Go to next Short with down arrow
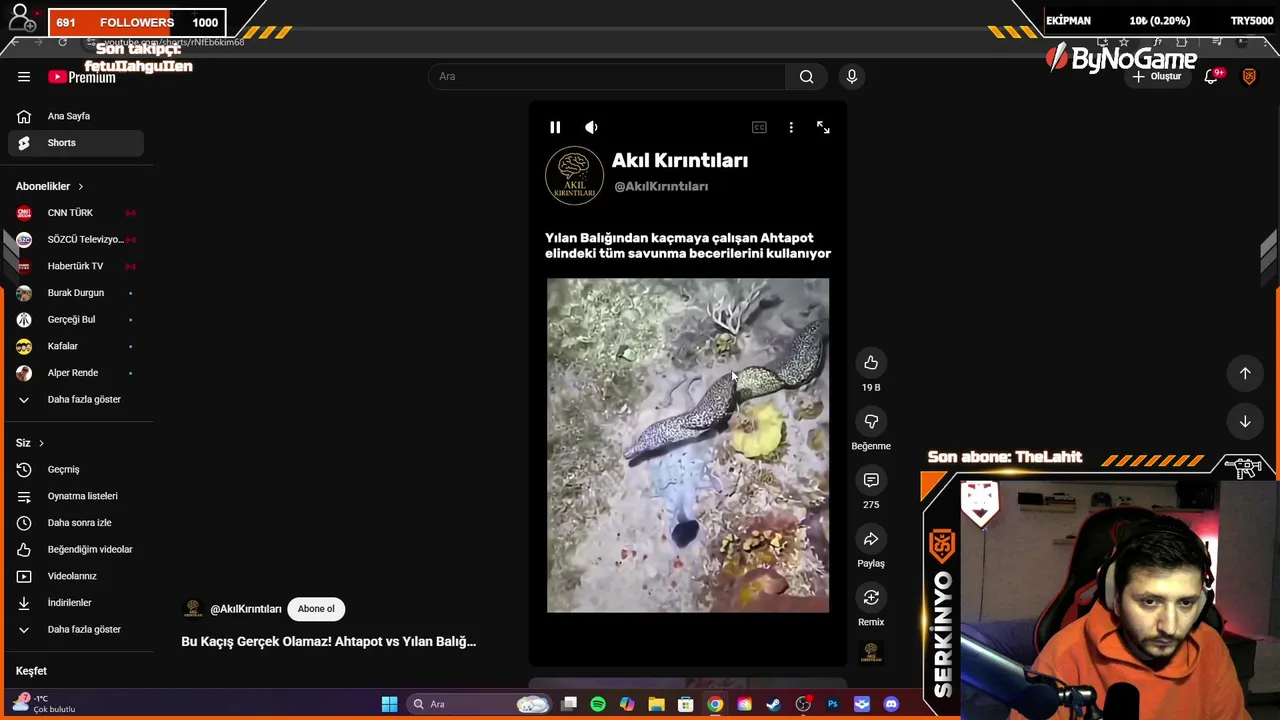Screen dimensions: 1280x720 pyautogui.click(x=1245, y=422)
